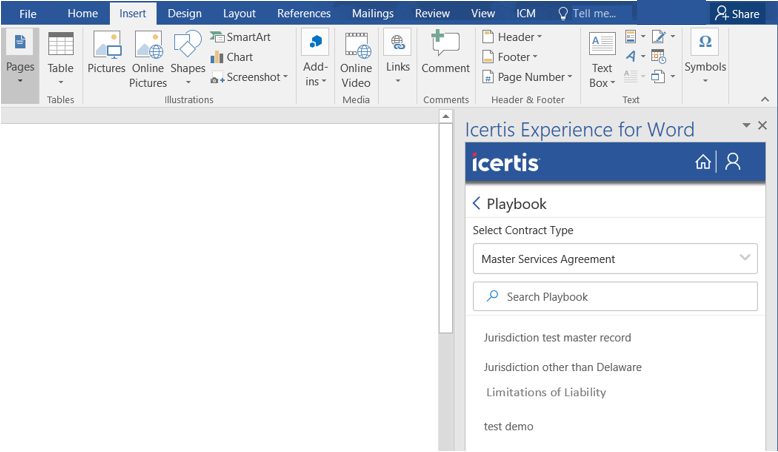
Task: Insert a SmartArt graphic
Action: click(x=240, y=37)
